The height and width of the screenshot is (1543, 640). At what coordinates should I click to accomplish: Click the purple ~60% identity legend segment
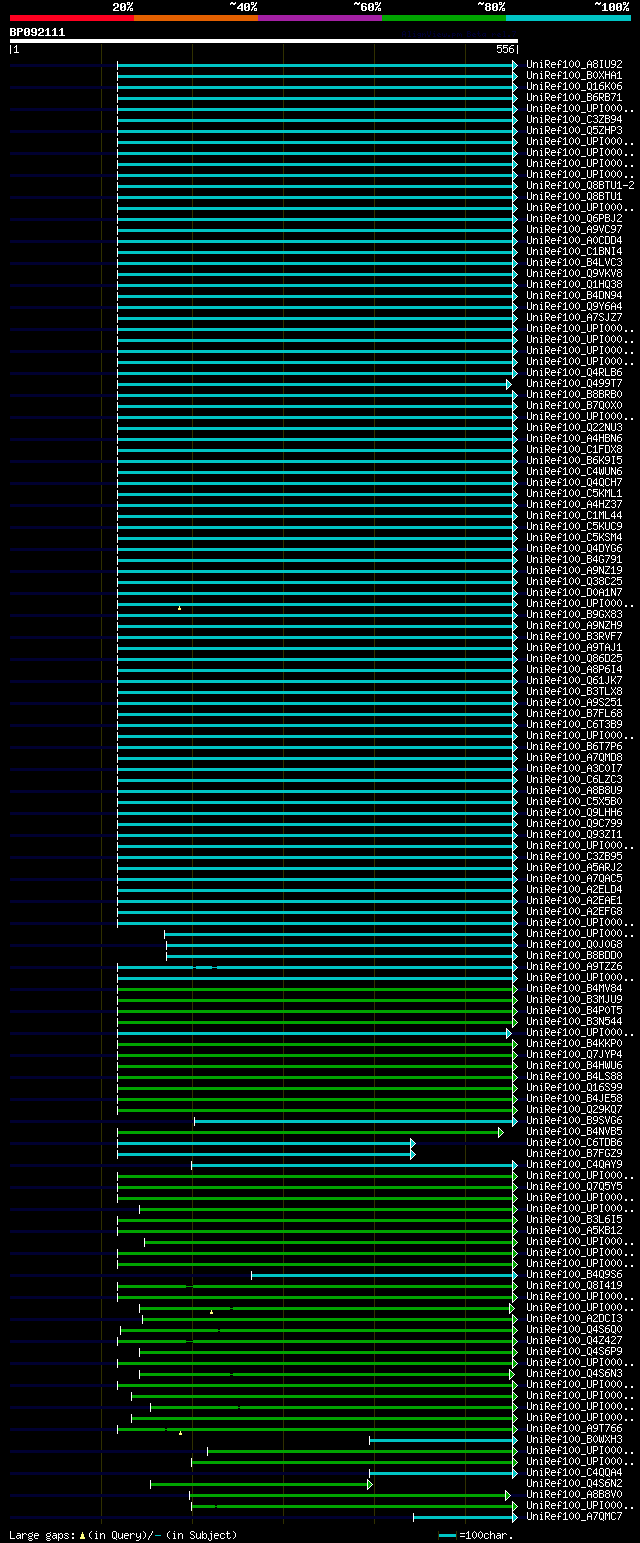tap(320, 18)
